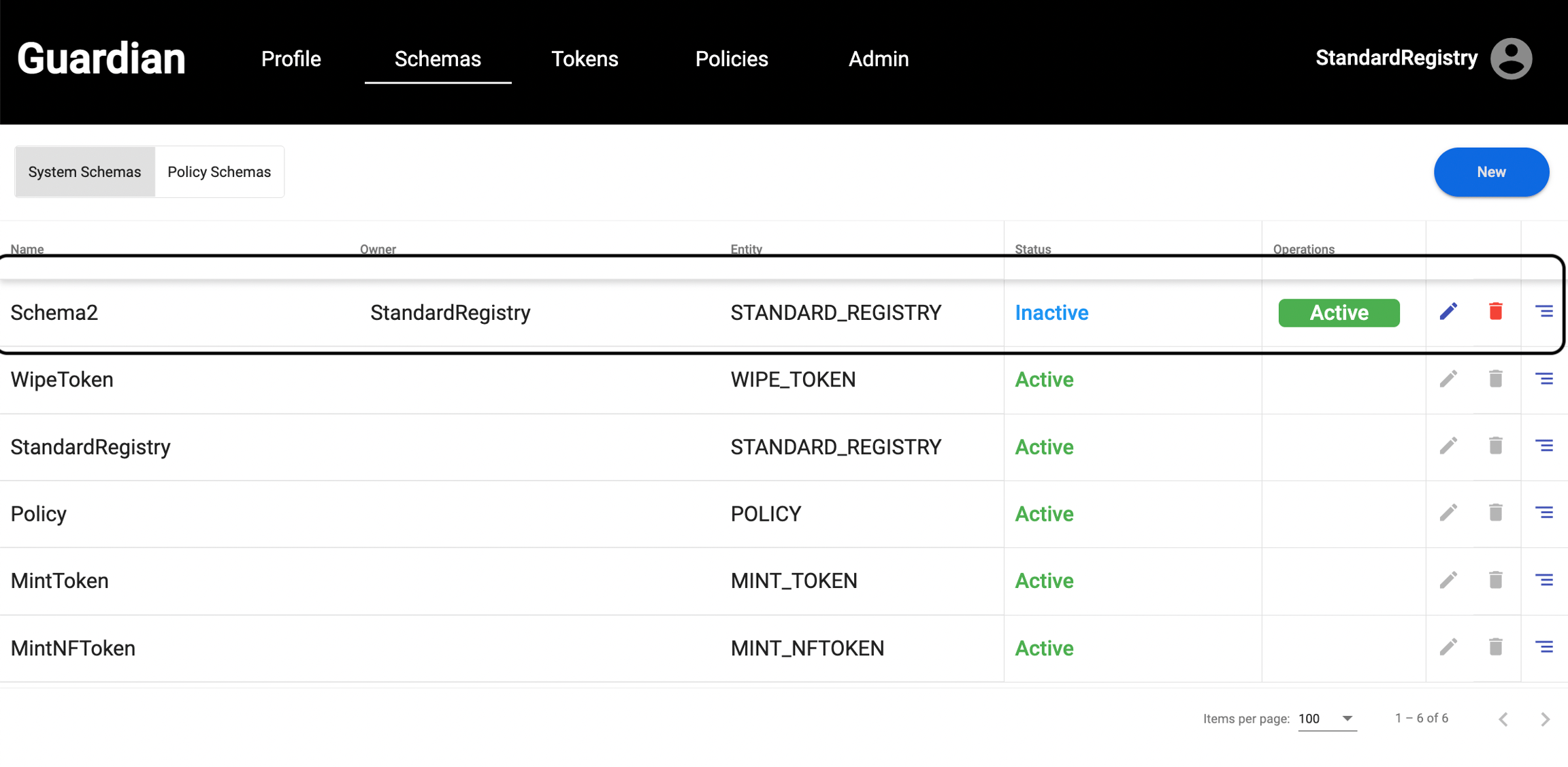Click the StandardRegistry username in header

point(1396,59)
